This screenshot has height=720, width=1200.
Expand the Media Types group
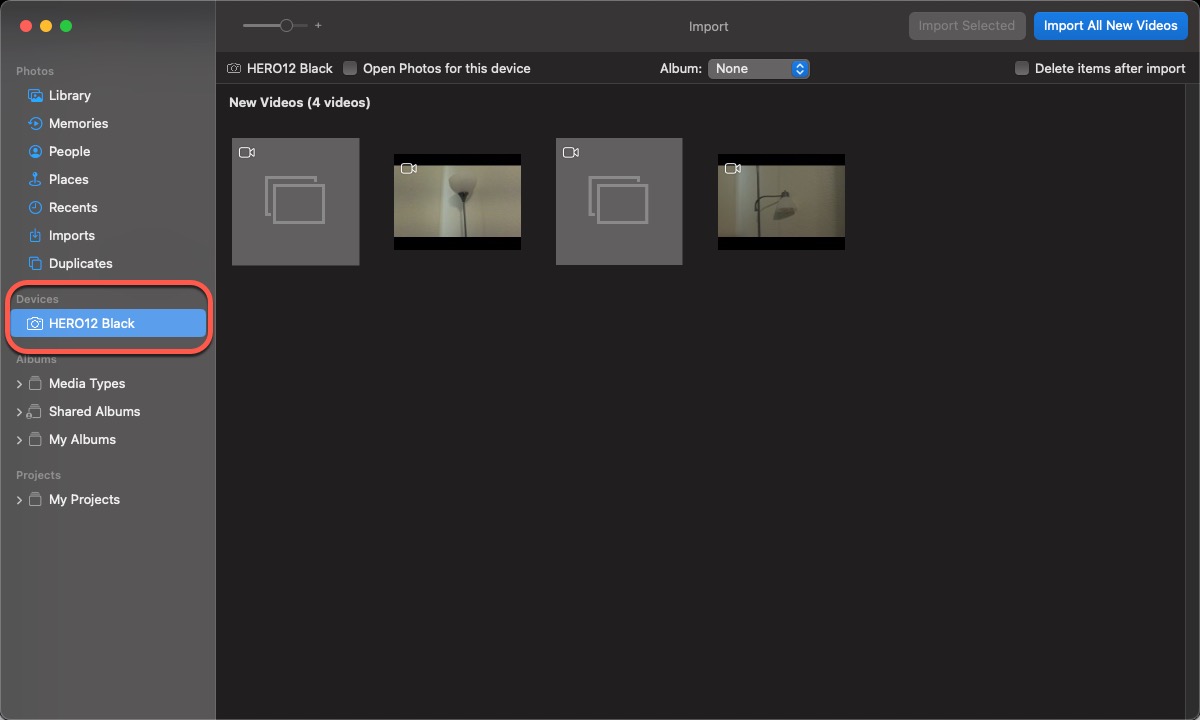point(19,384)
